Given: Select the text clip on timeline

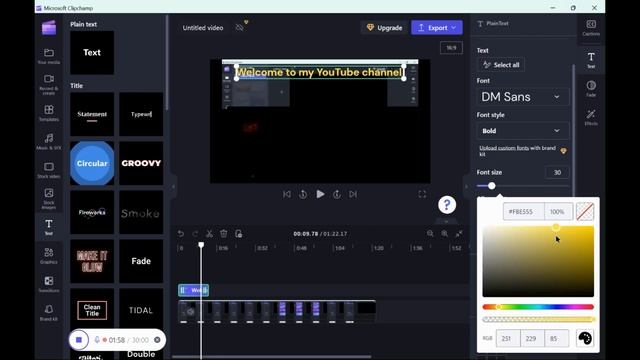Looking at the screenshot, I should 193,290.
